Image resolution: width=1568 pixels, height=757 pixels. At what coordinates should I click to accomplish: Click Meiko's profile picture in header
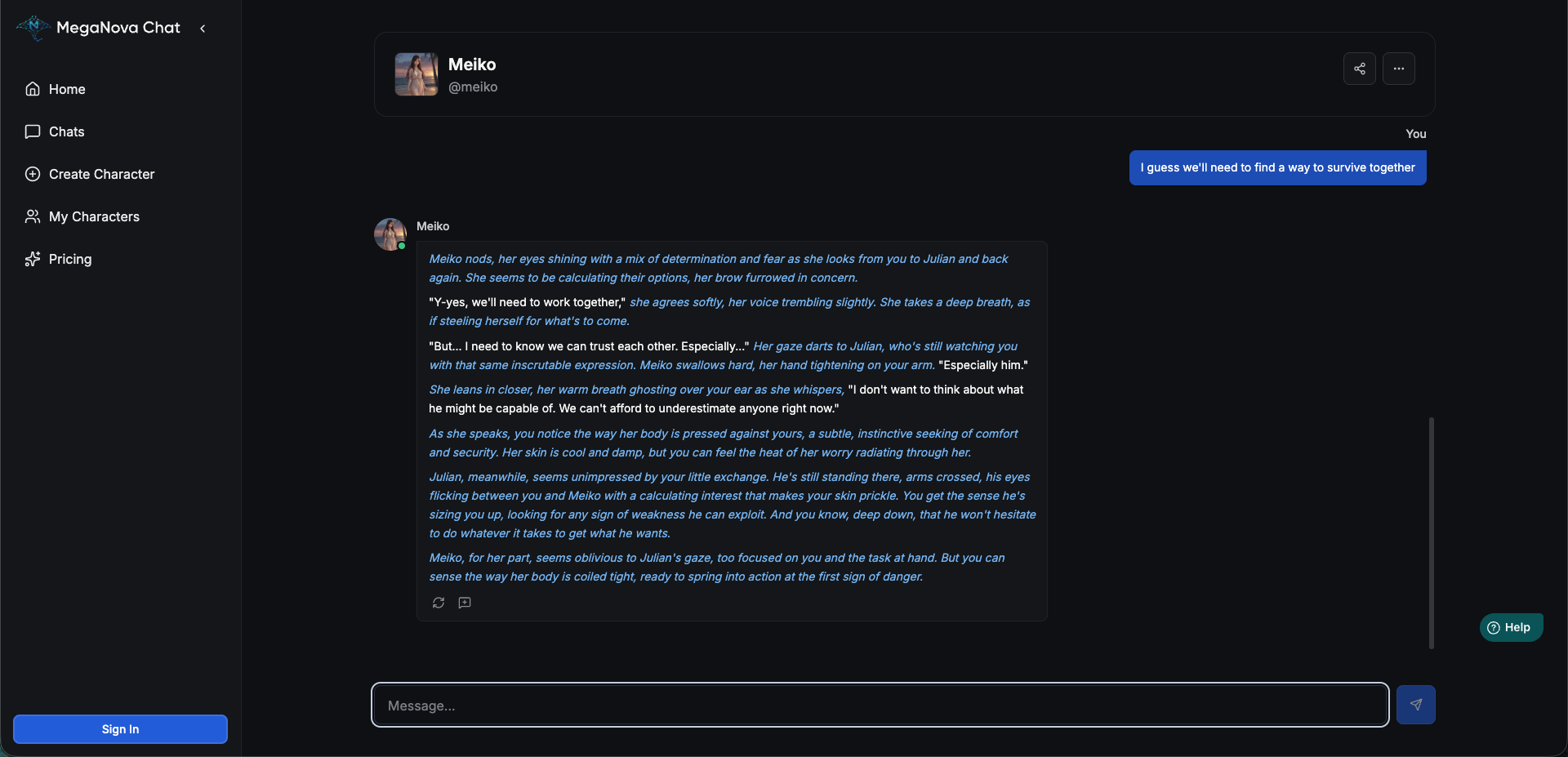point(416,74)
